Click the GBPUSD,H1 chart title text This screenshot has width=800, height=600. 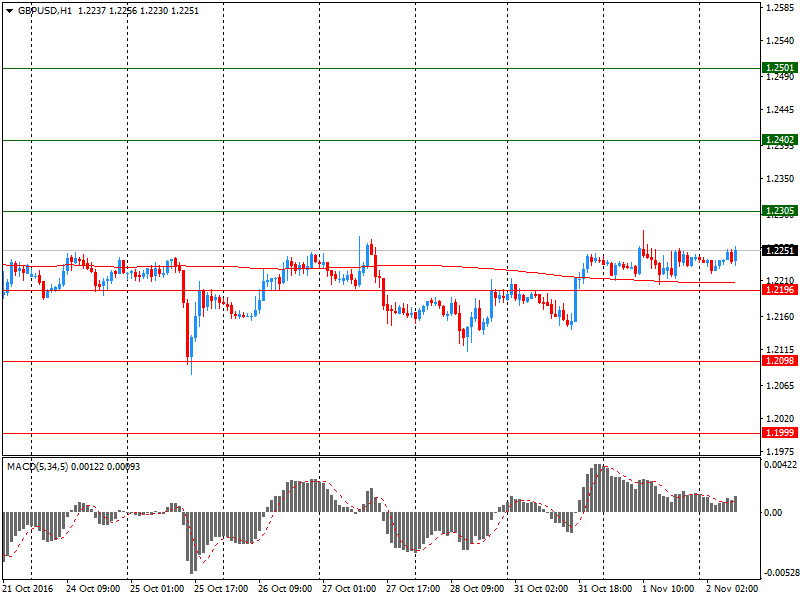(x=45, y=11)
